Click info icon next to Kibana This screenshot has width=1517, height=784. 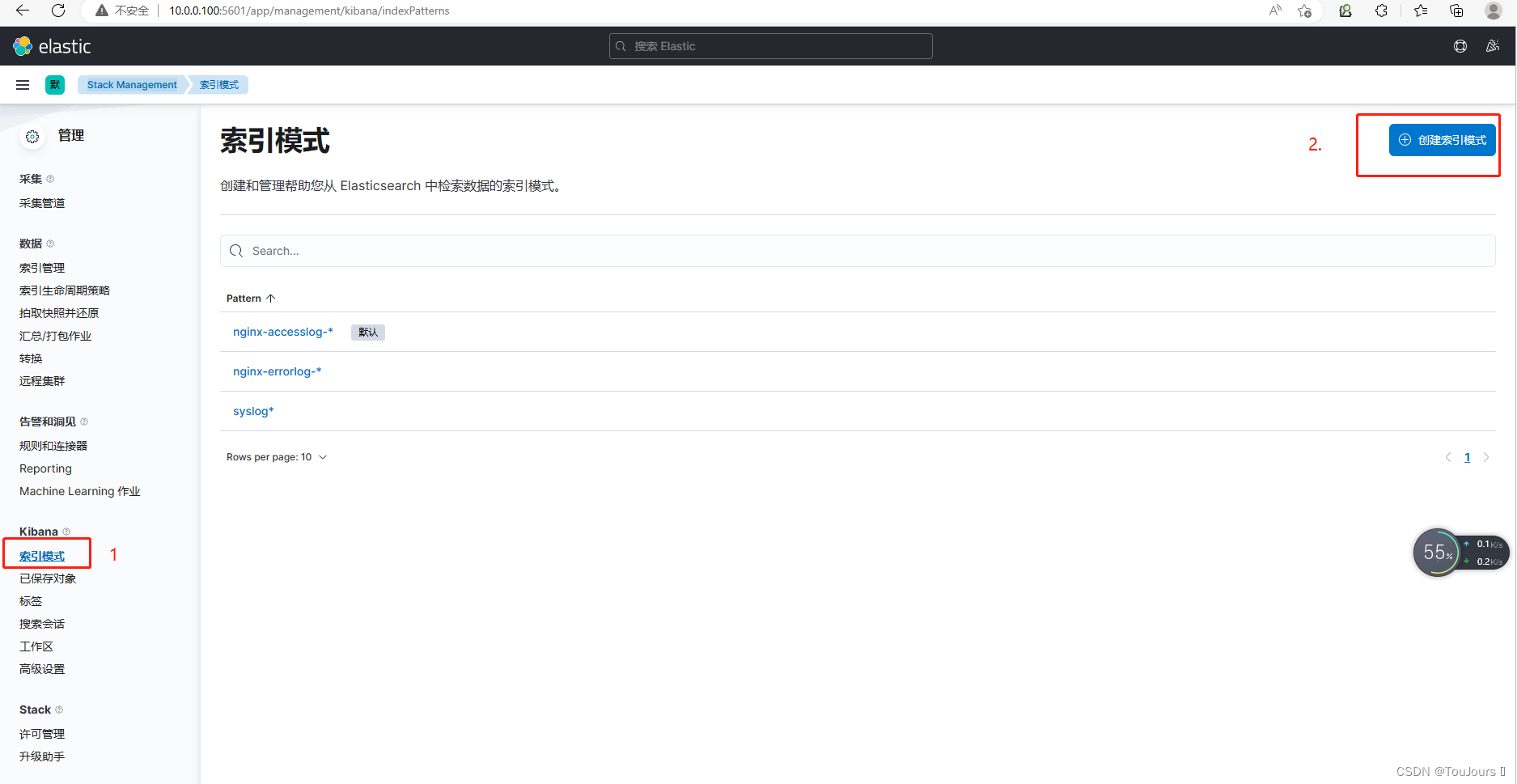66,532
